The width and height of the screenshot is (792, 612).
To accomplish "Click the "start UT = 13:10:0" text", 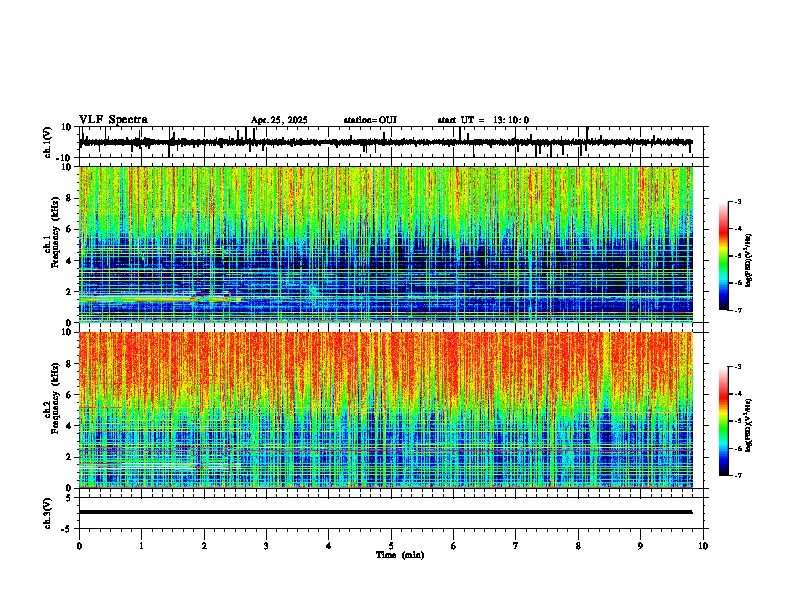I will click(483, 120).
